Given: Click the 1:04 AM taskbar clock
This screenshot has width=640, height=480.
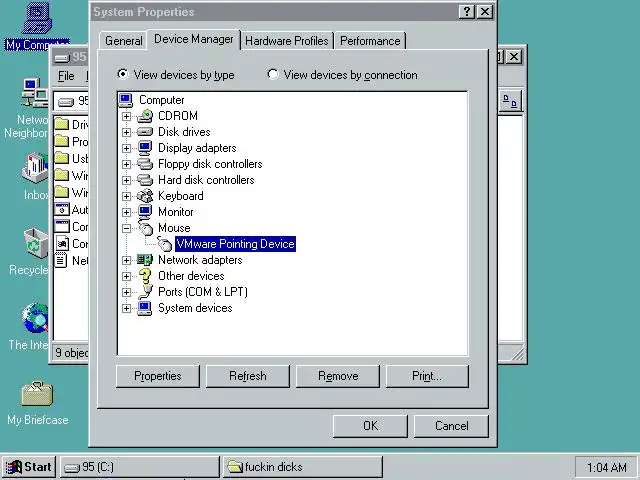Looking at the screenshot, I should tap(607, 467).
